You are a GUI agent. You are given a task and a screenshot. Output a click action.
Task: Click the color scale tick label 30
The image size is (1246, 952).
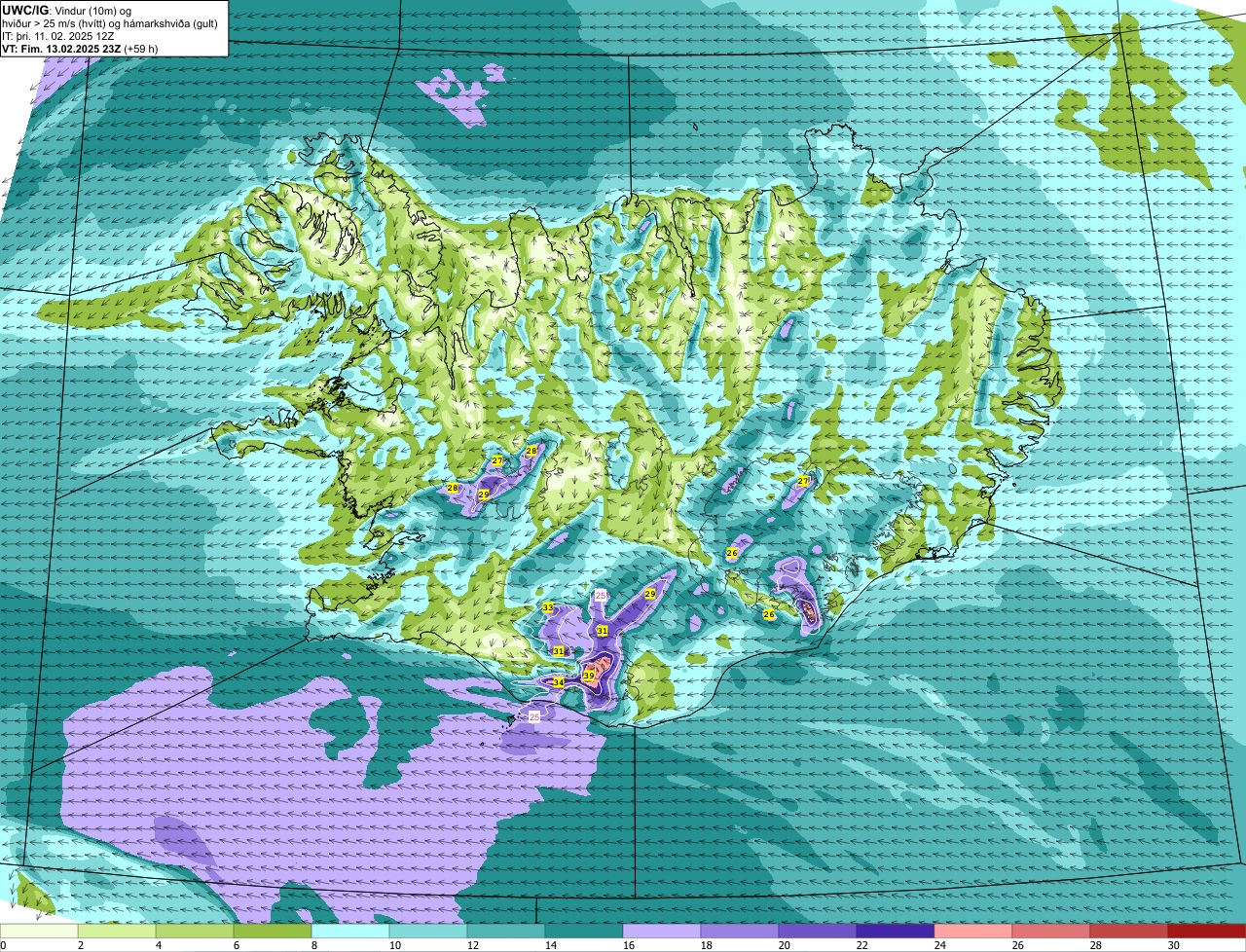[1174, 945]
